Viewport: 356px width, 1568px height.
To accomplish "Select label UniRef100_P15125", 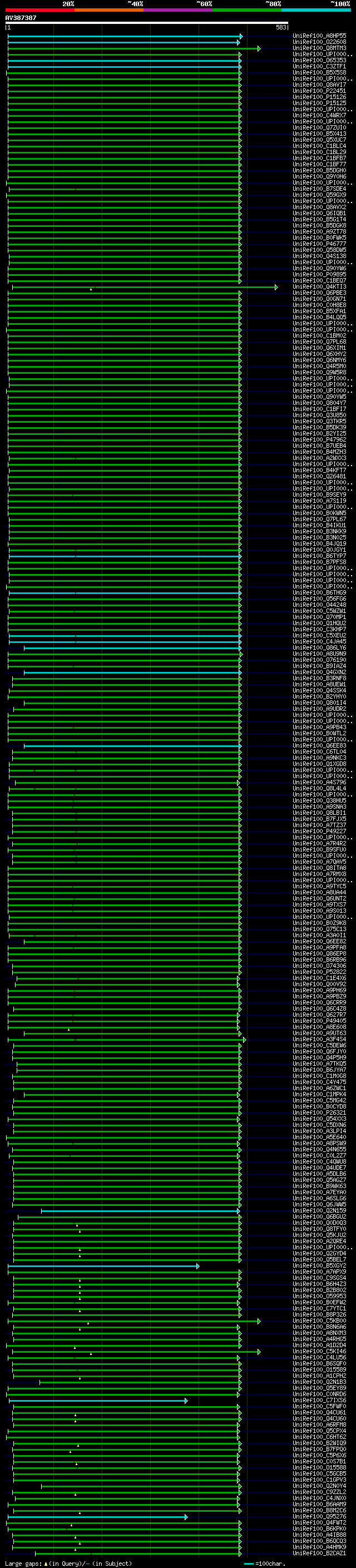I will (x=319, y=103).
